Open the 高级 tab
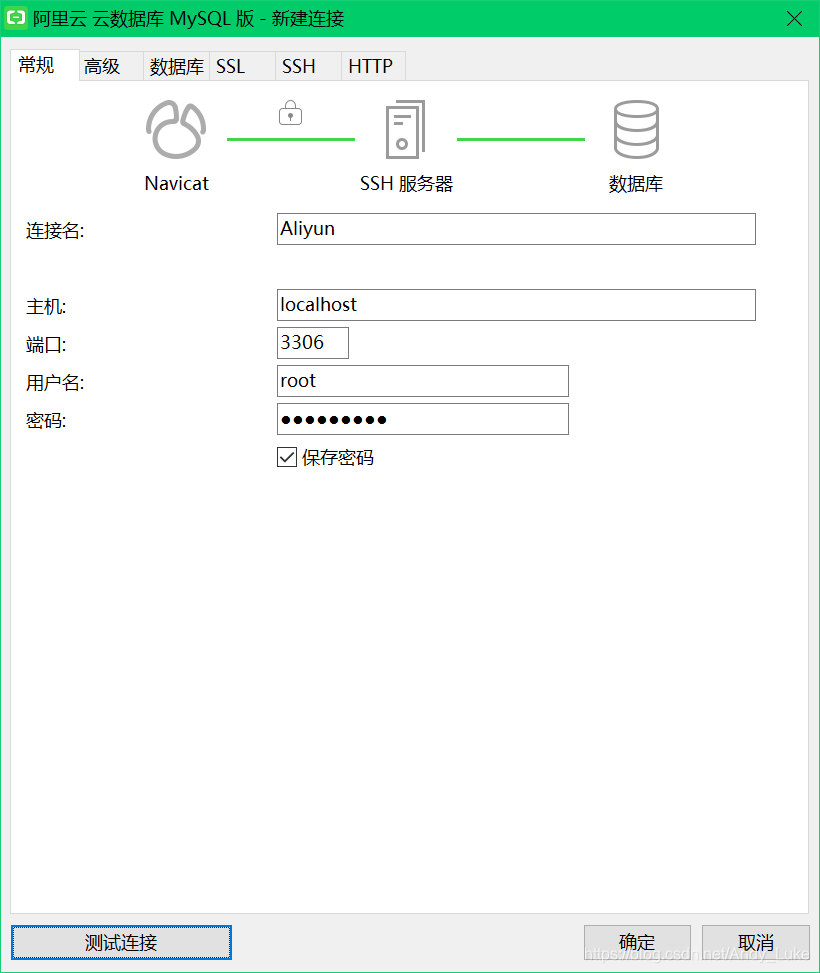 [x=111, y=66]
